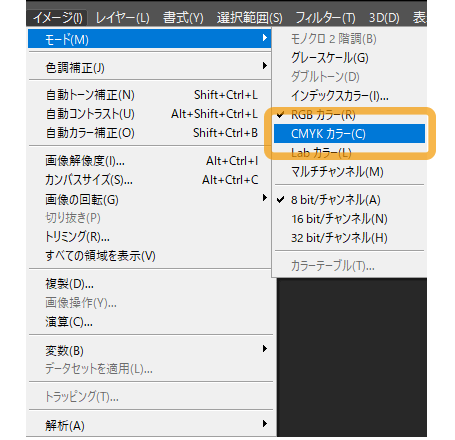Image resolution: width=455 pixels, height=440 pixels.
Task: Expand the 変数(B) submenu
Action: click(x=149, y=350)
